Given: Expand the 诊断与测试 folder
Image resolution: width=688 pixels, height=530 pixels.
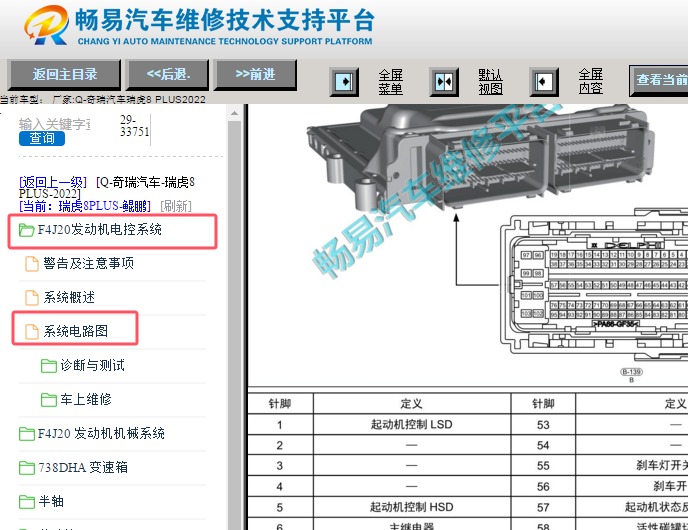Looking at the screenshot, I should coord(93,365).
